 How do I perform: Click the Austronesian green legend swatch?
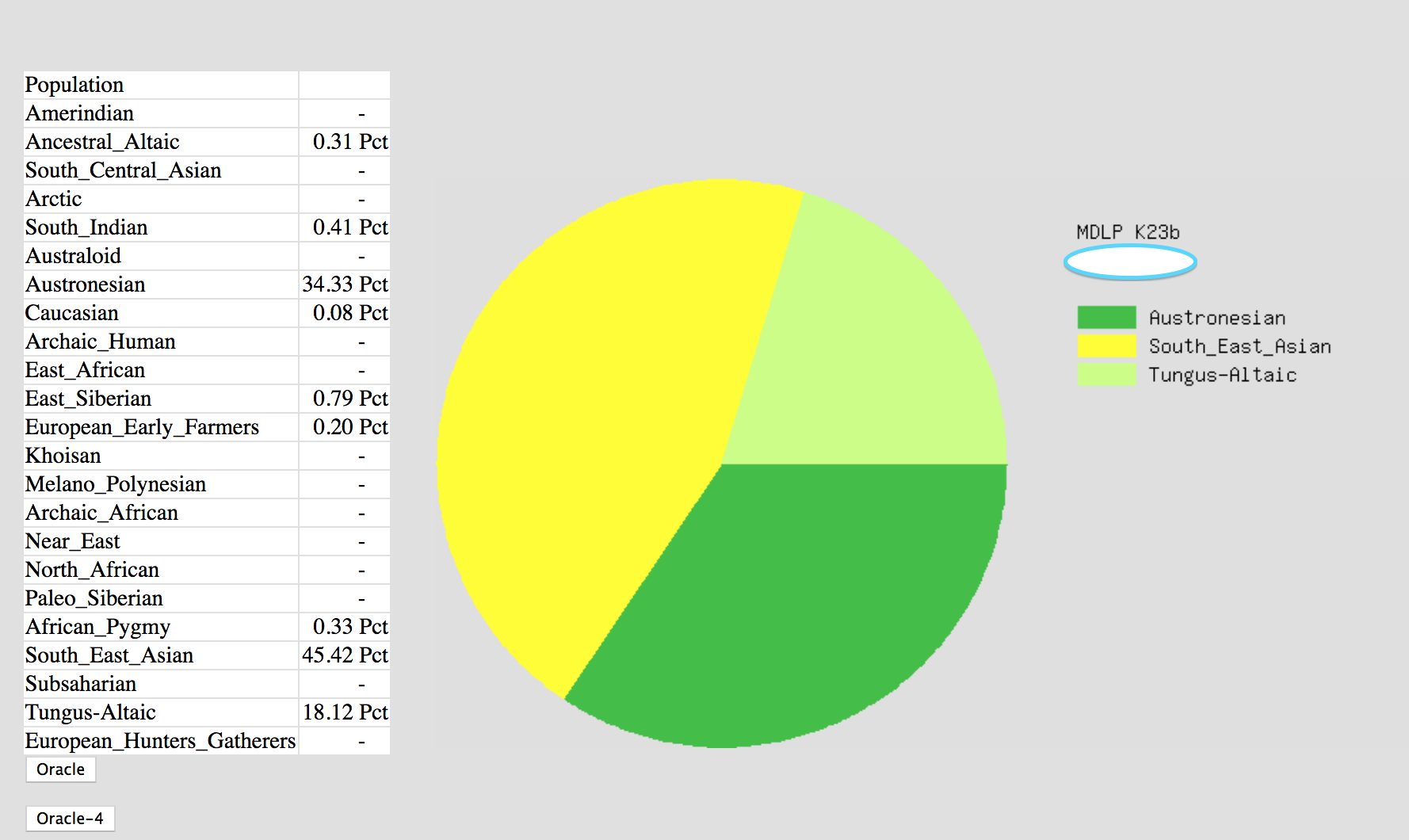pos(1106,317)
